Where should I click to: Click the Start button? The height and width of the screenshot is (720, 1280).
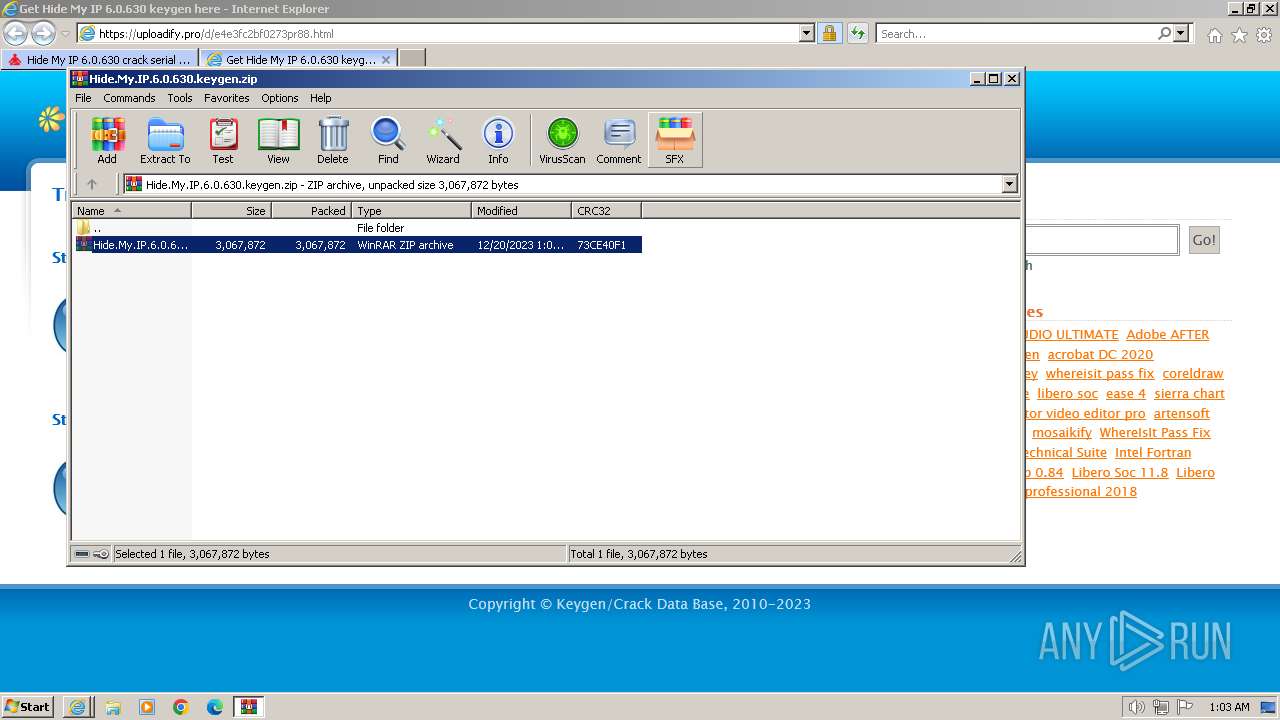pos(27,706)
